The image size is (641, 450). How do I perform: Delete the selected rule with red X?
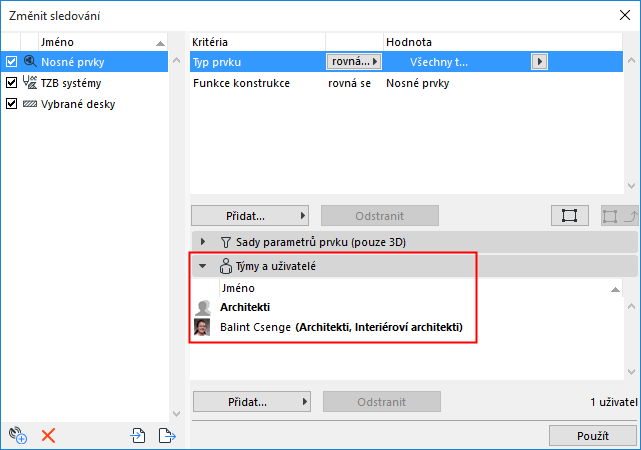pos(47,435)
